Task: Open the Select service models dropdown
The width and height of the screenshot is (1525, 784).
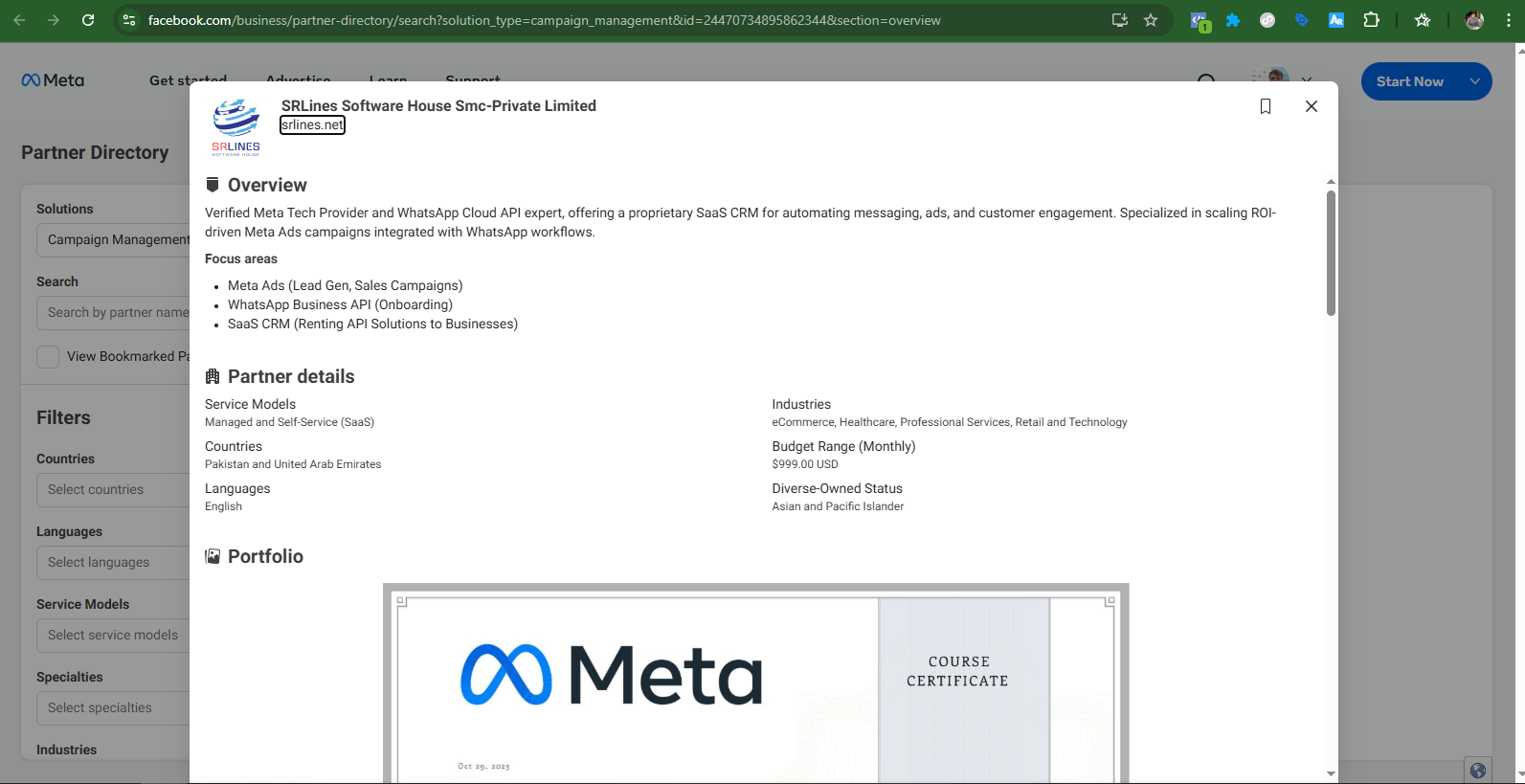Action: tap(115, 635)
